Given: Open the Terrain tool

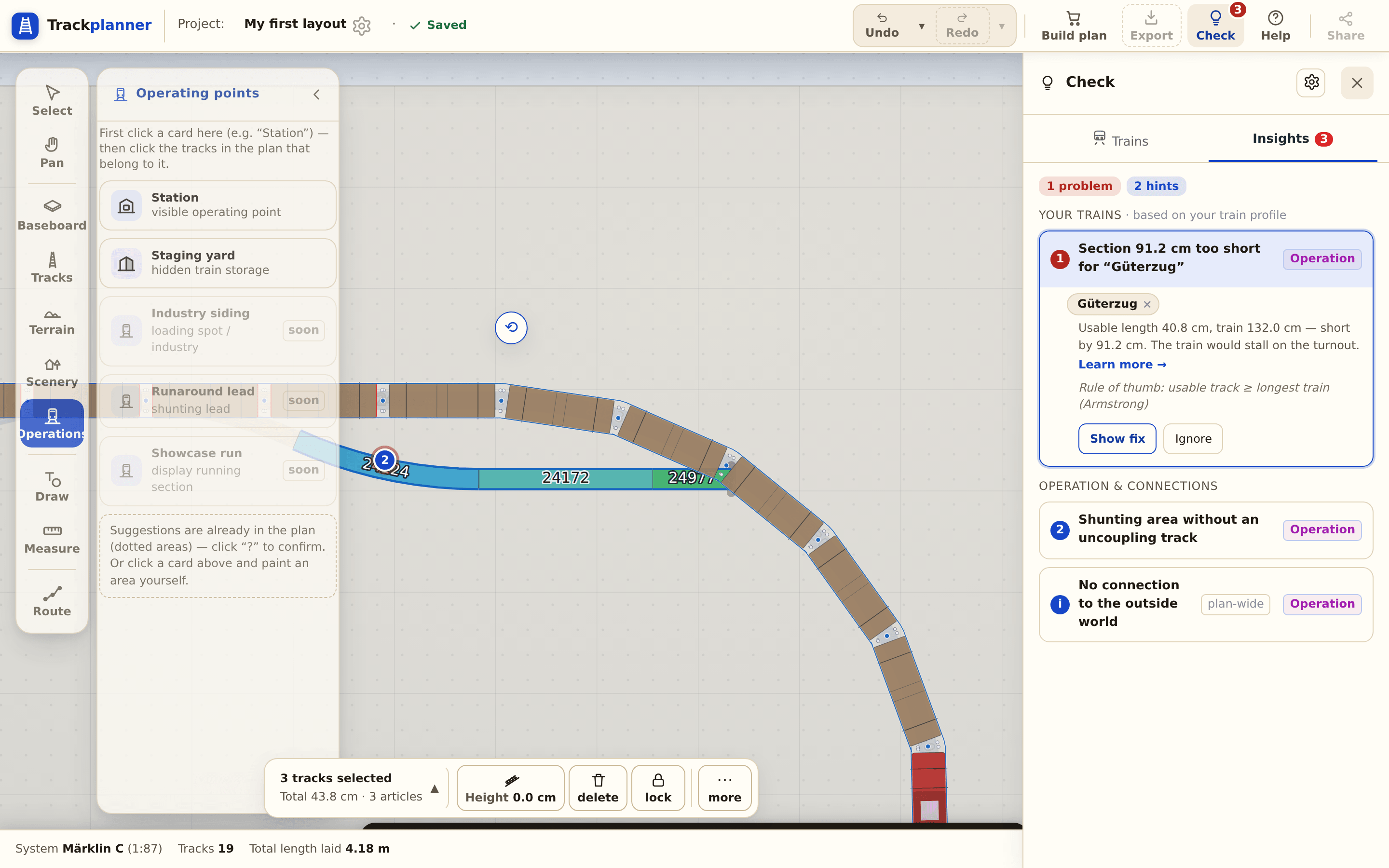Looking at the screenshot, I should click(52, 320).
